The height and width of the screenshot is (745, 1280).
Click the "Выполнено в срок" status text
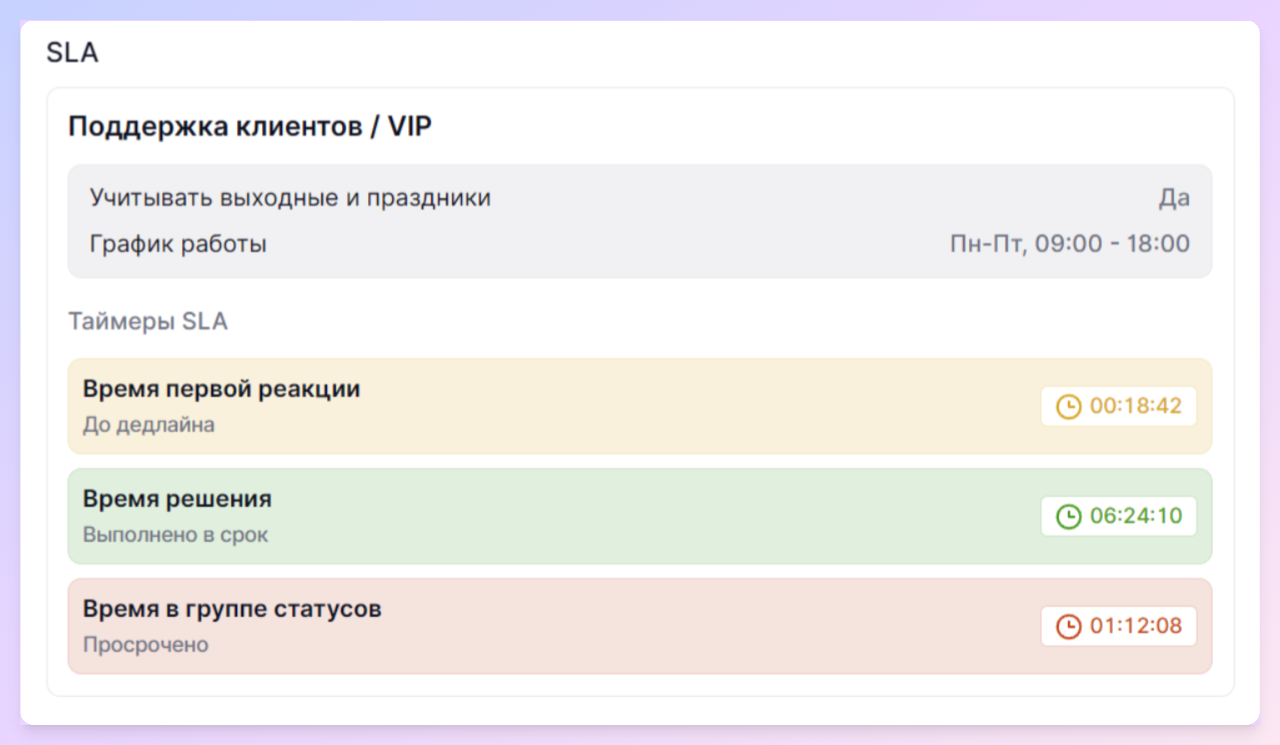[x=175, y=535]
